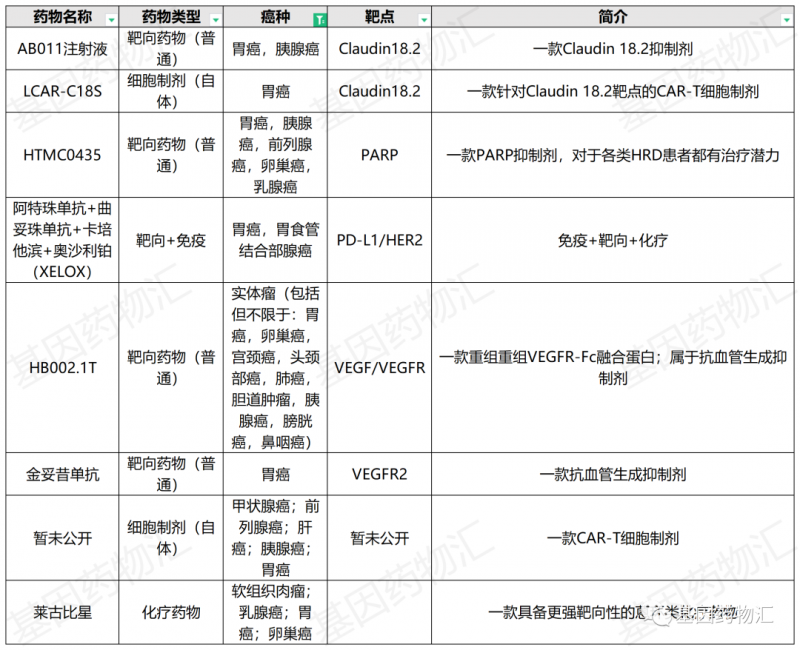Select the 一款CAR-T细胞制剂 description cell
Viewport: 800px width, 650px height.
613,538
